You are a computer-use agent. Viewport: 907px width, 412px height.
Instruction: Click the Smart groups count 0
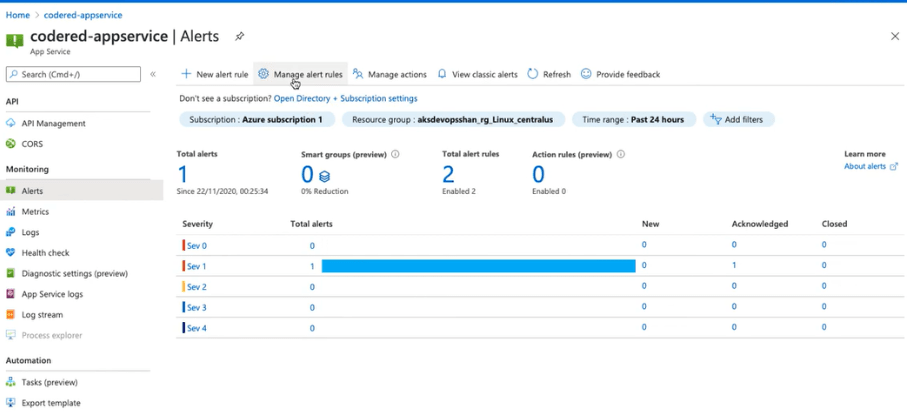(x=307, y=174)
